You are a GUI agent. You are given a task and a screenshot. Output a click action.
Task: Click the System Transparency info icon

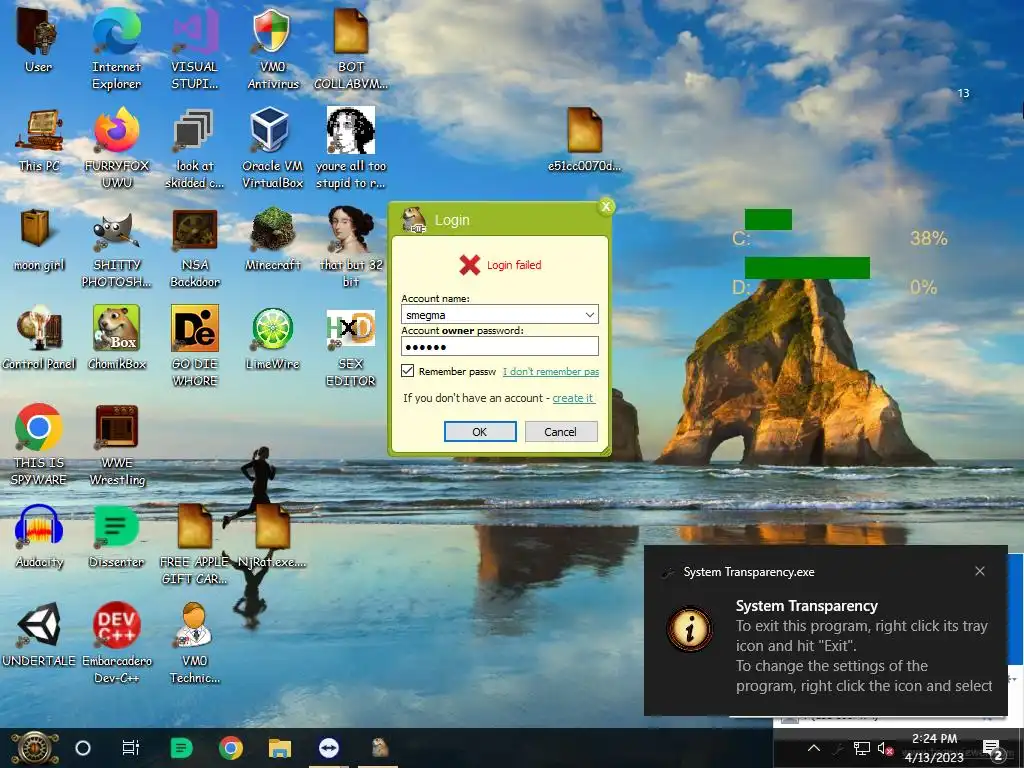pos(690,629)
